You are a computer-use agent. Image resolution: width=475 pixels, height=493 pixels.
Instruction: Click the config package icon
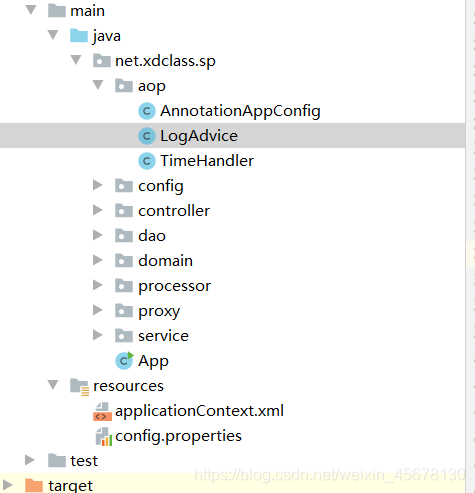(x=124, y=186)
